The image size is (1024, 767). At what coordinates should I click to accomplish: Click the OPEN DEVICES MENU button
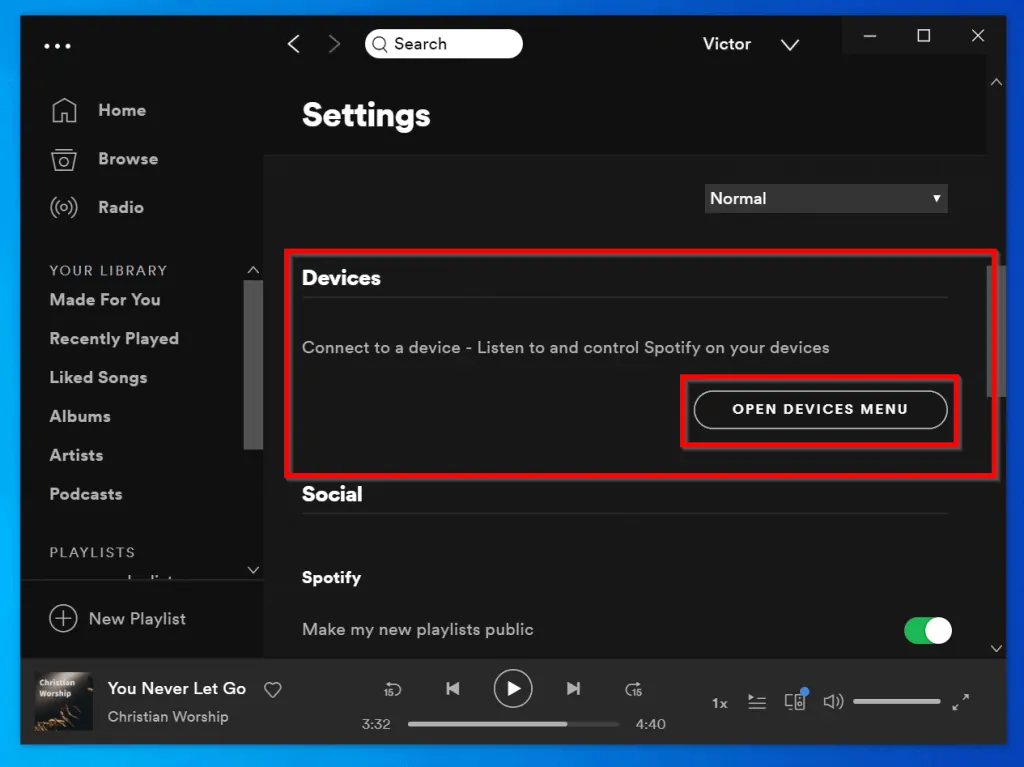tap(819, 409)
